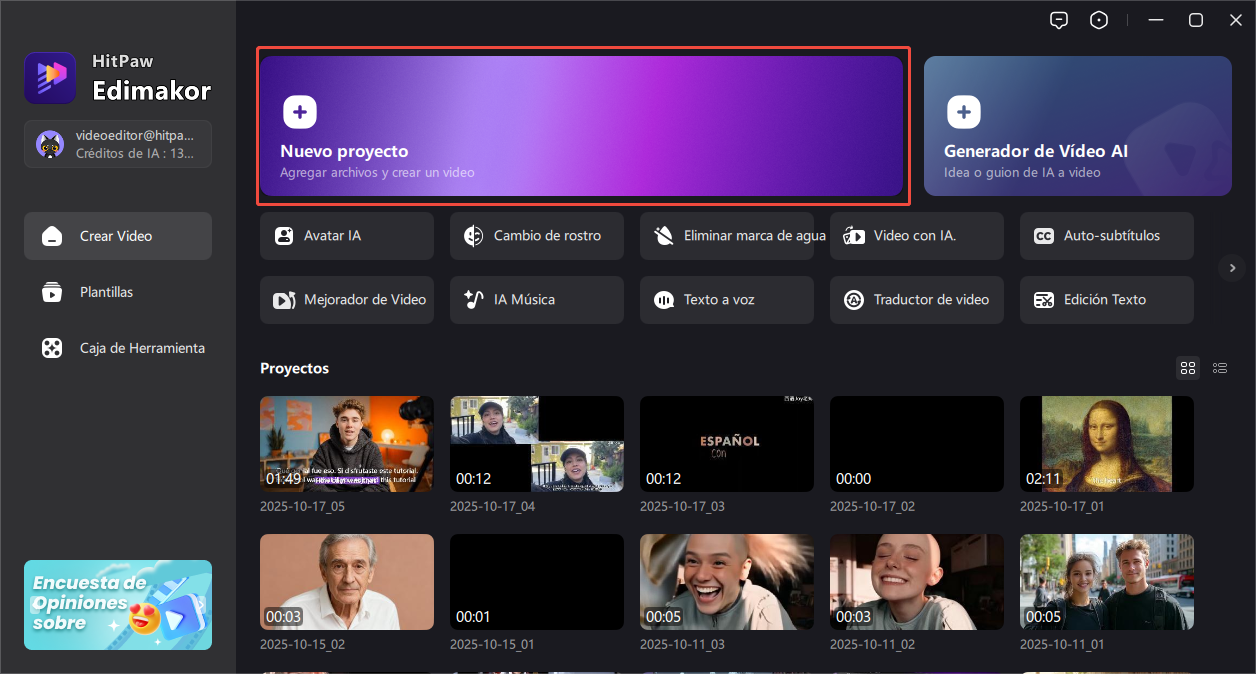
Task: Enable grid view for projects
Action: (x=1188, y=368)
